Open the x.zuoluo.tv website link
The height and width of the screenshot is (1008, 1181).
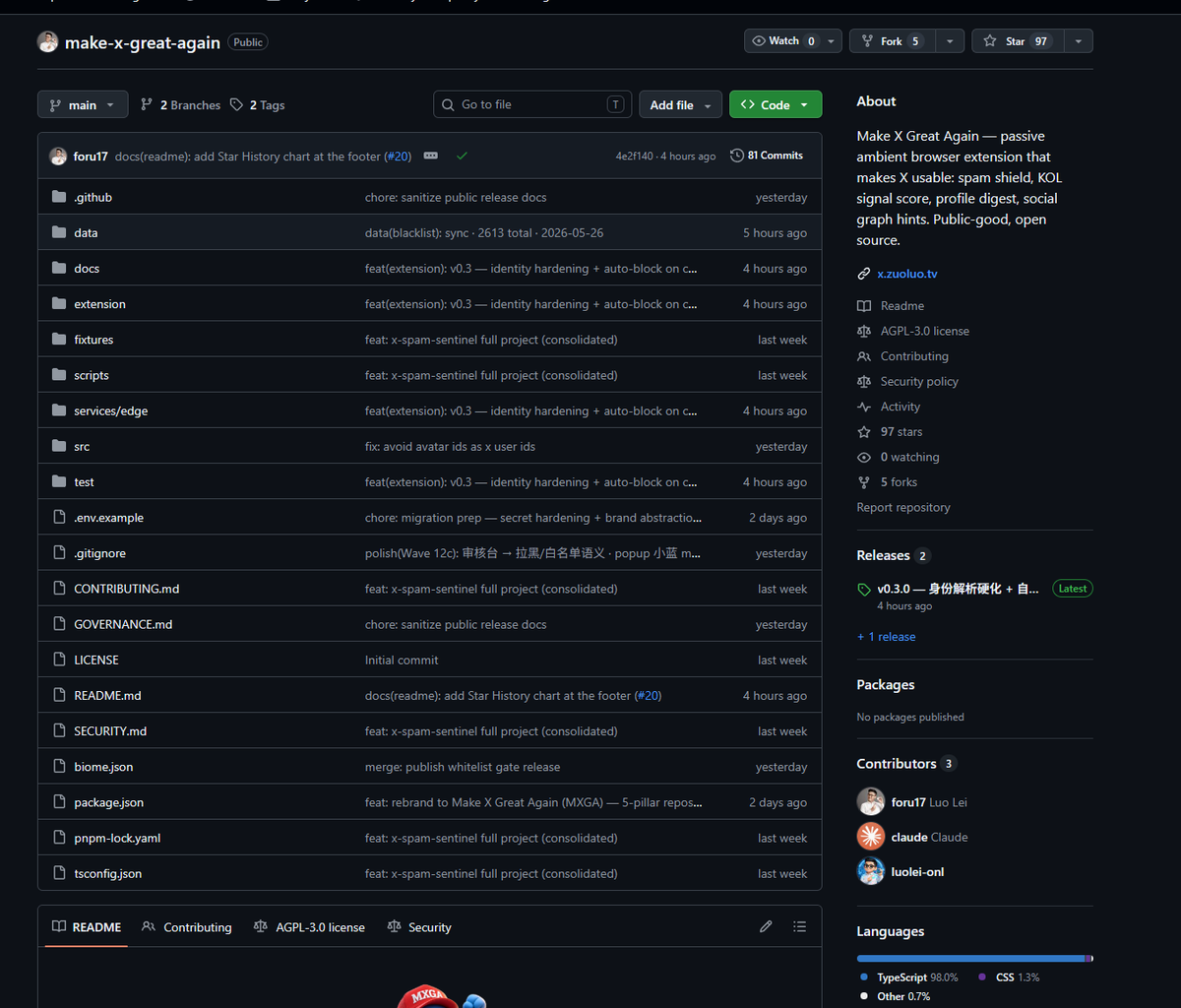907,274
